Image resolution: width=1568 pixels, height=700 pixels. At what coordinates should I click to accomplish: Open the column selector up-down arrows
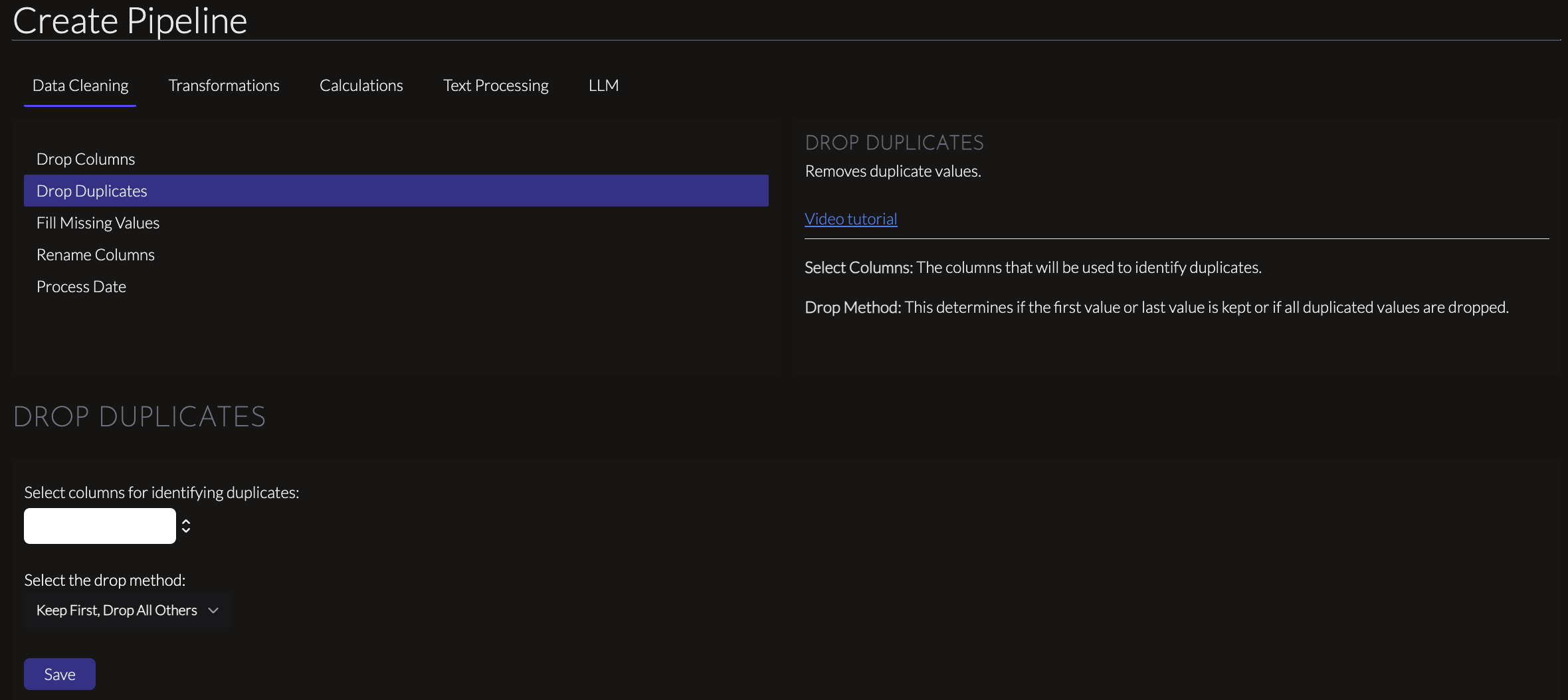pyautogui.click(x=186, y=526)
